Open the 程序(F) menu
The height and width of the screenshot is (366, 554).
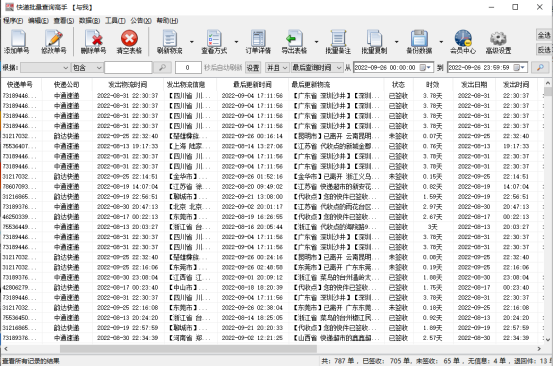[13, 21]
